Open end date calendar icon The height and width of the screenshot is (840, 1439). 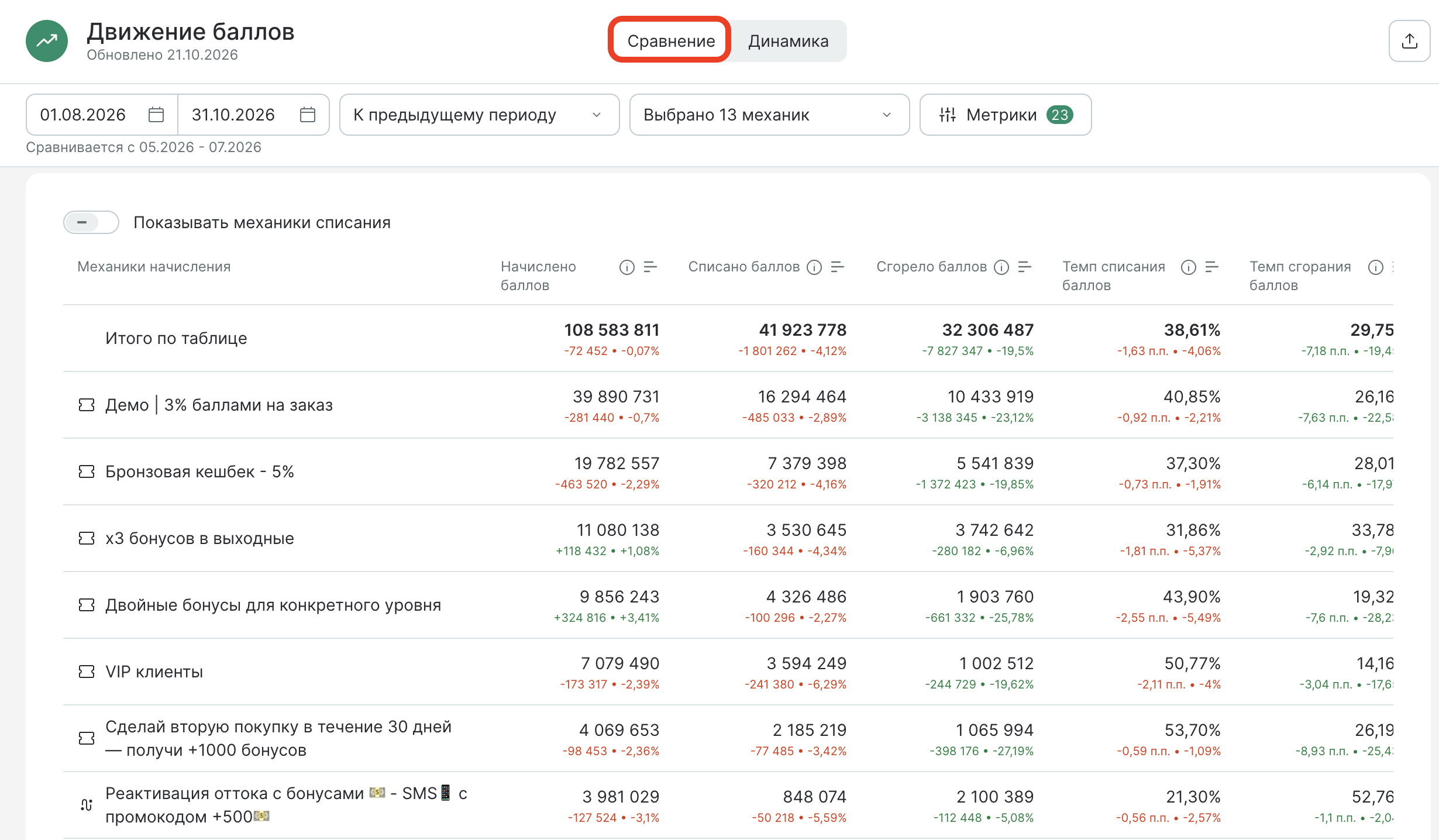tap(308, 115)
